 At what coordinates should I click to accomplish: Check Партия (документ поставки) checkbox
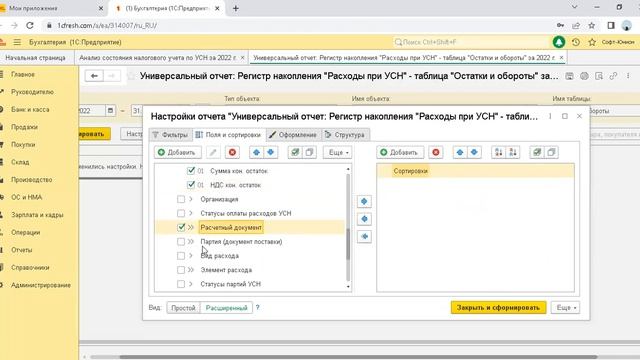181,242
